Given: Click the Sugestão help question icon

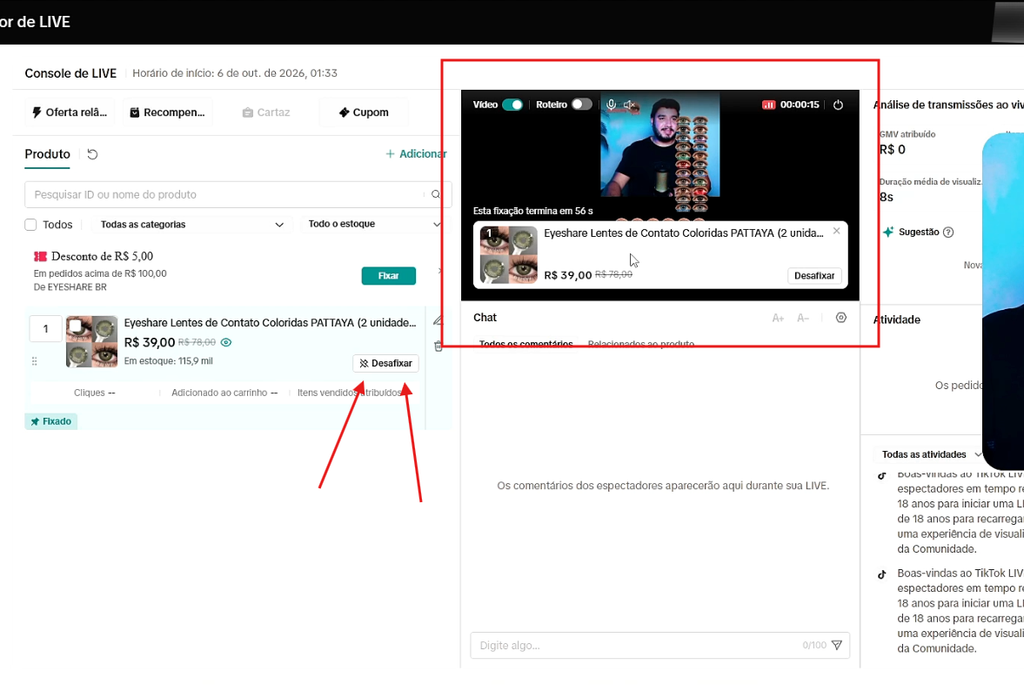Looking at the screenshot, I should point(948,232).
